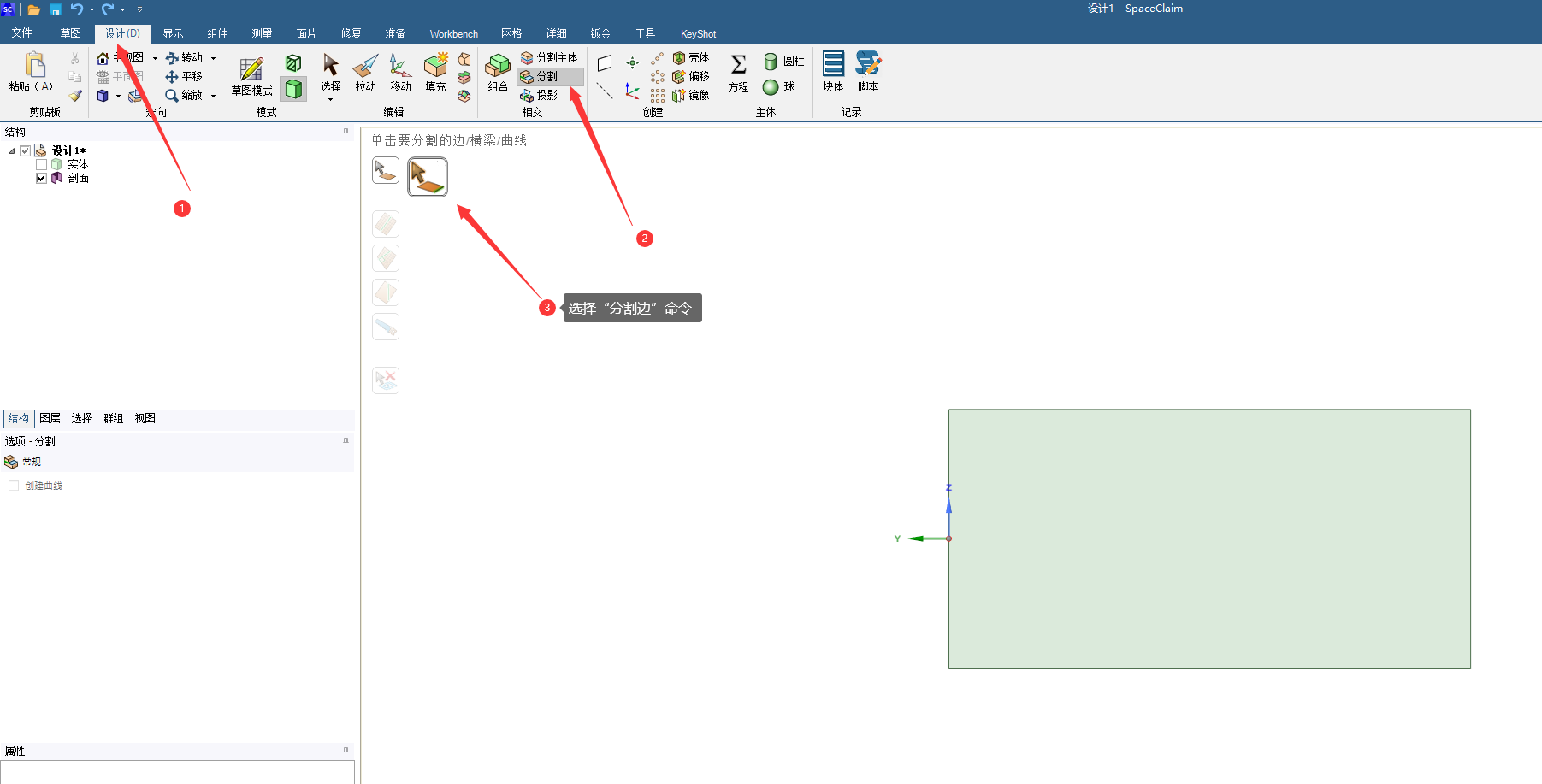Click the 投影 (Project) button
The width and height of the screenshot is (1542, 784).
540,95
